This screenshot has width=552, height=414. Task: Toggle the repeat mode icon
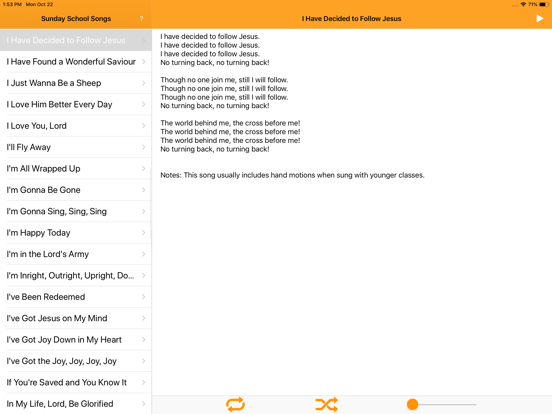pos(235,404)
